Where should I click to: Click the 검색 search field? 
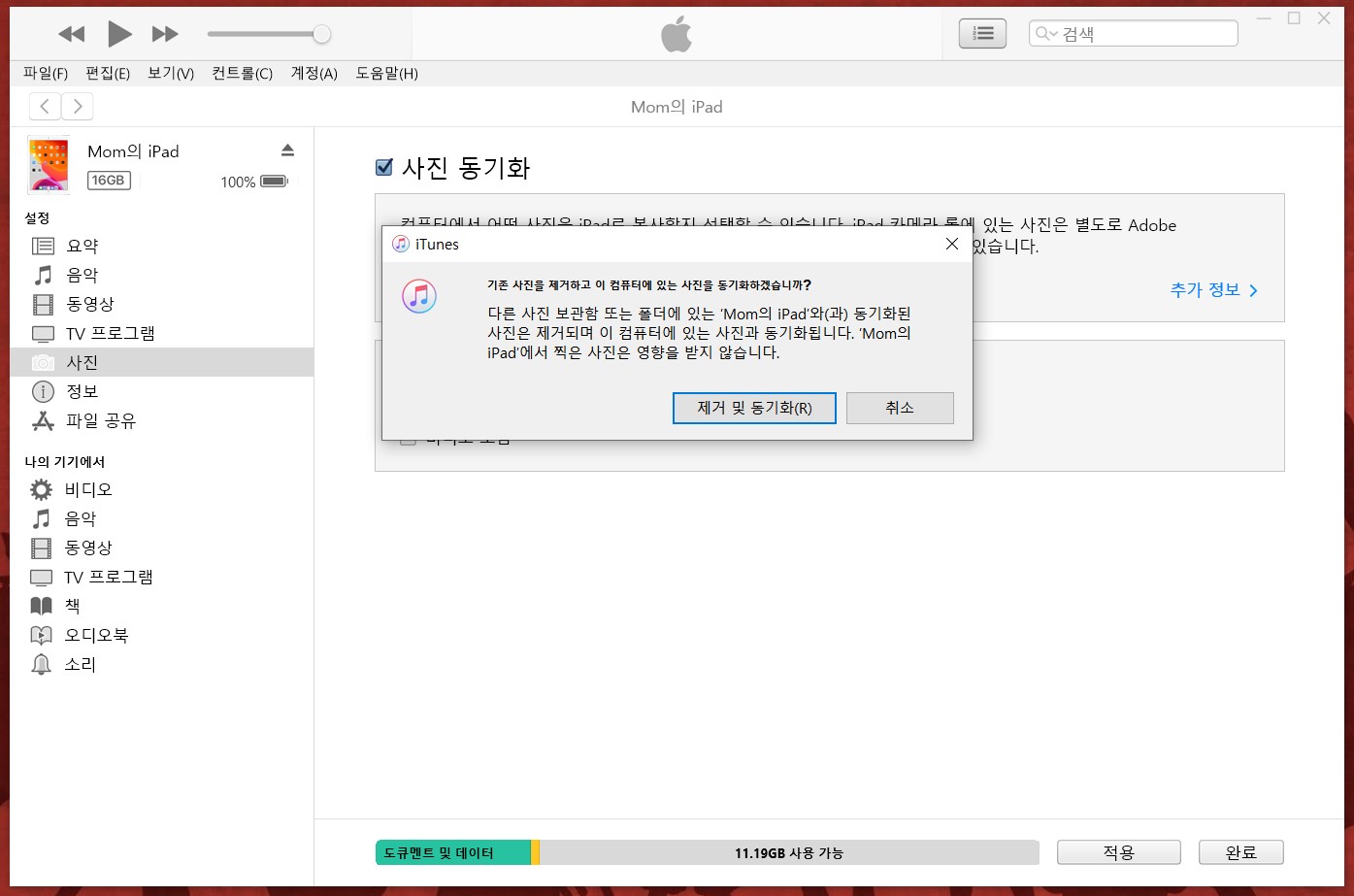(1133, 33)
